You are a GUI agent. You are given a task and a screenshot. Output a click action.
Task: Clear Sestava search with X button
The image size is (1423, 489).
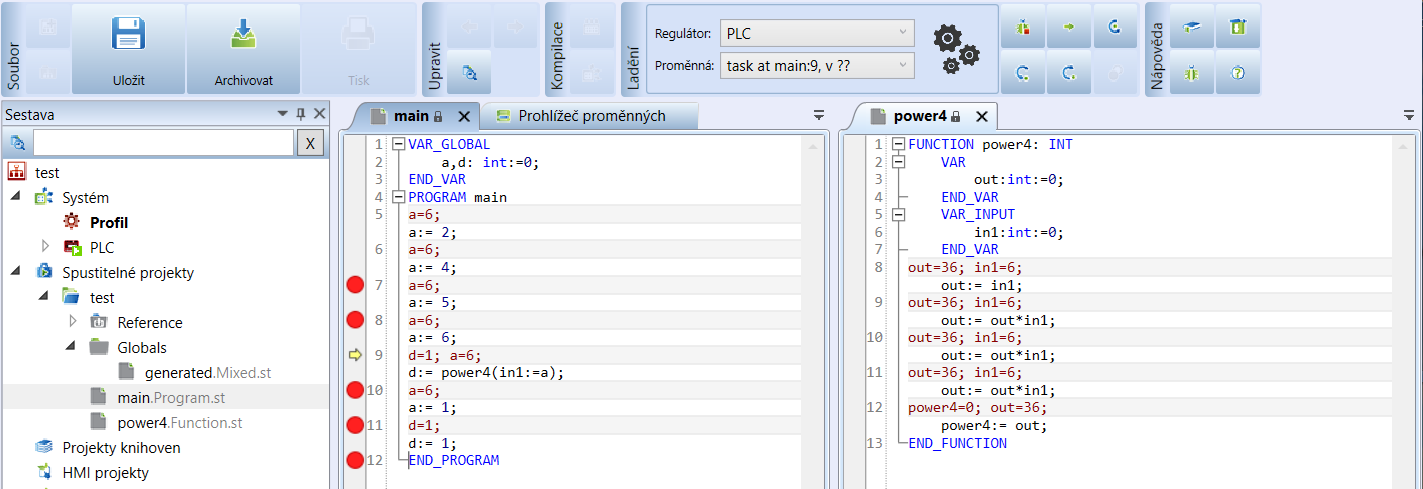310,143
